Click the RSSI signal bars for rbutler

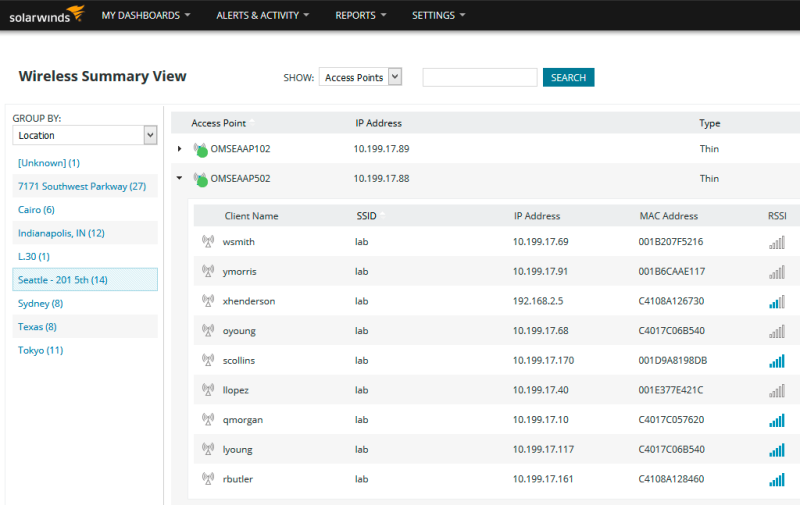click(777, 479)
